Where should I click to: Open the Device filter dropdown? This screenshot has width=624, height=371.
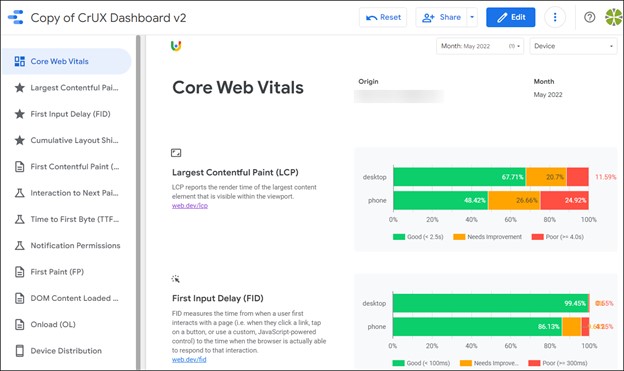(573, 46)
